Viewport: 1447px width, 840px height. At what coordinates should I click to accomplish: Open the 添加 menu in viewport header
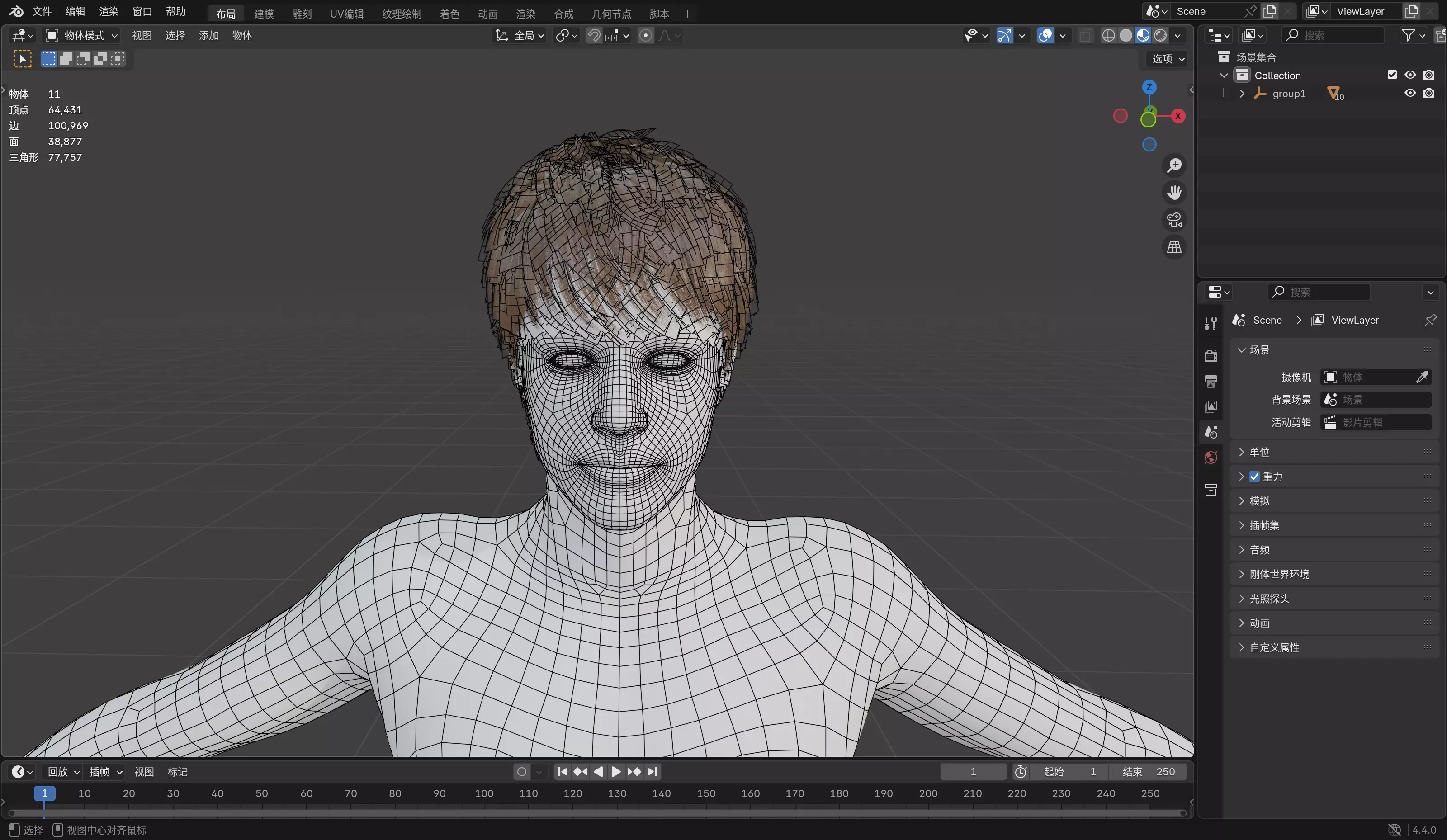tap(208, 36)
